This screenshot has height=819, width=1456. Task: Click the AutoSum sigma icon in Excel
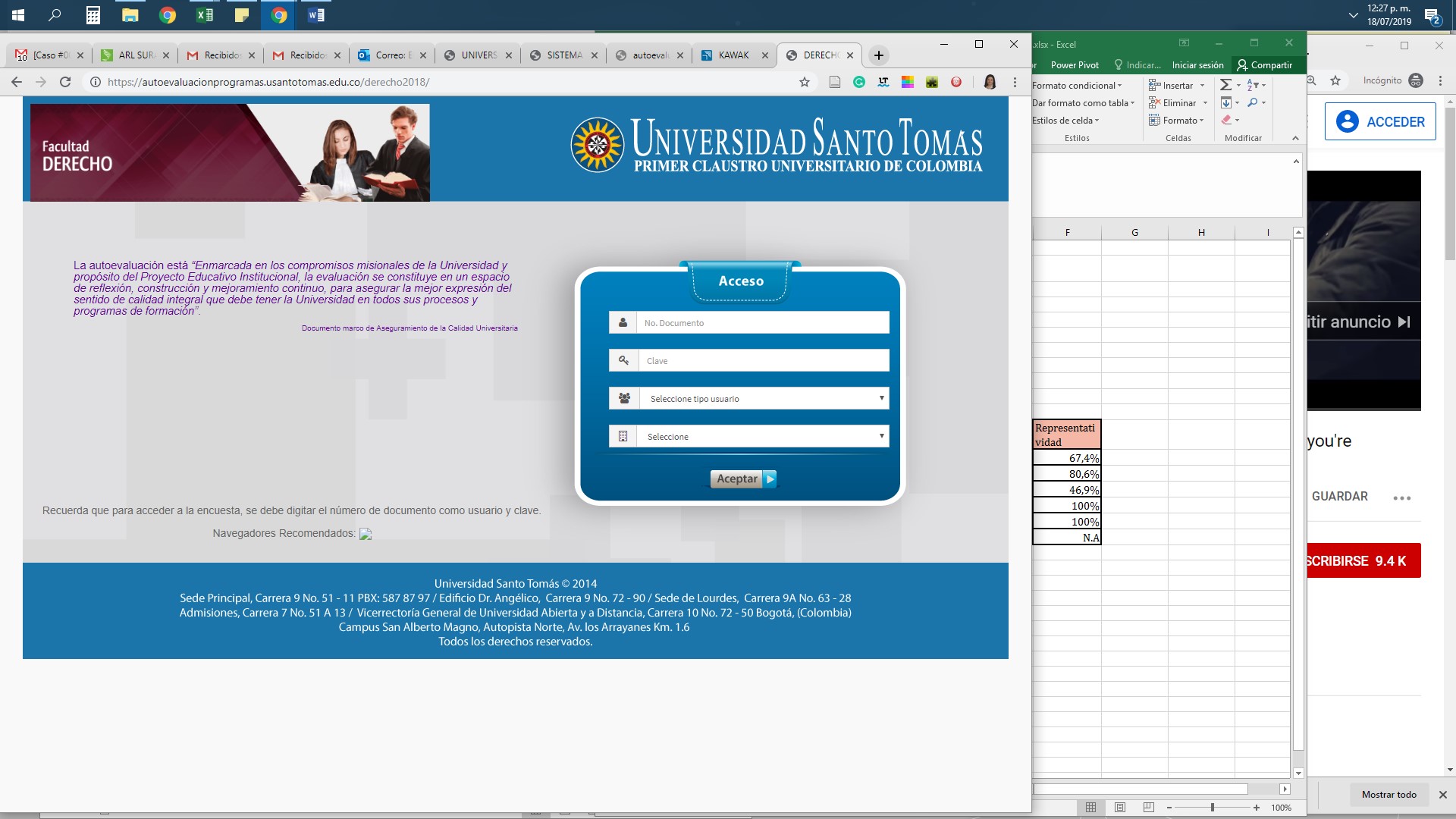coord(1225,85)
